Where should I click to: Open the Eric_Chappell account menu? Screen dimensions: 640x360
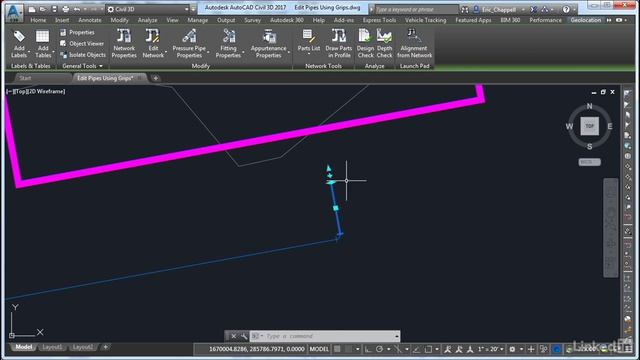point(499,9)
